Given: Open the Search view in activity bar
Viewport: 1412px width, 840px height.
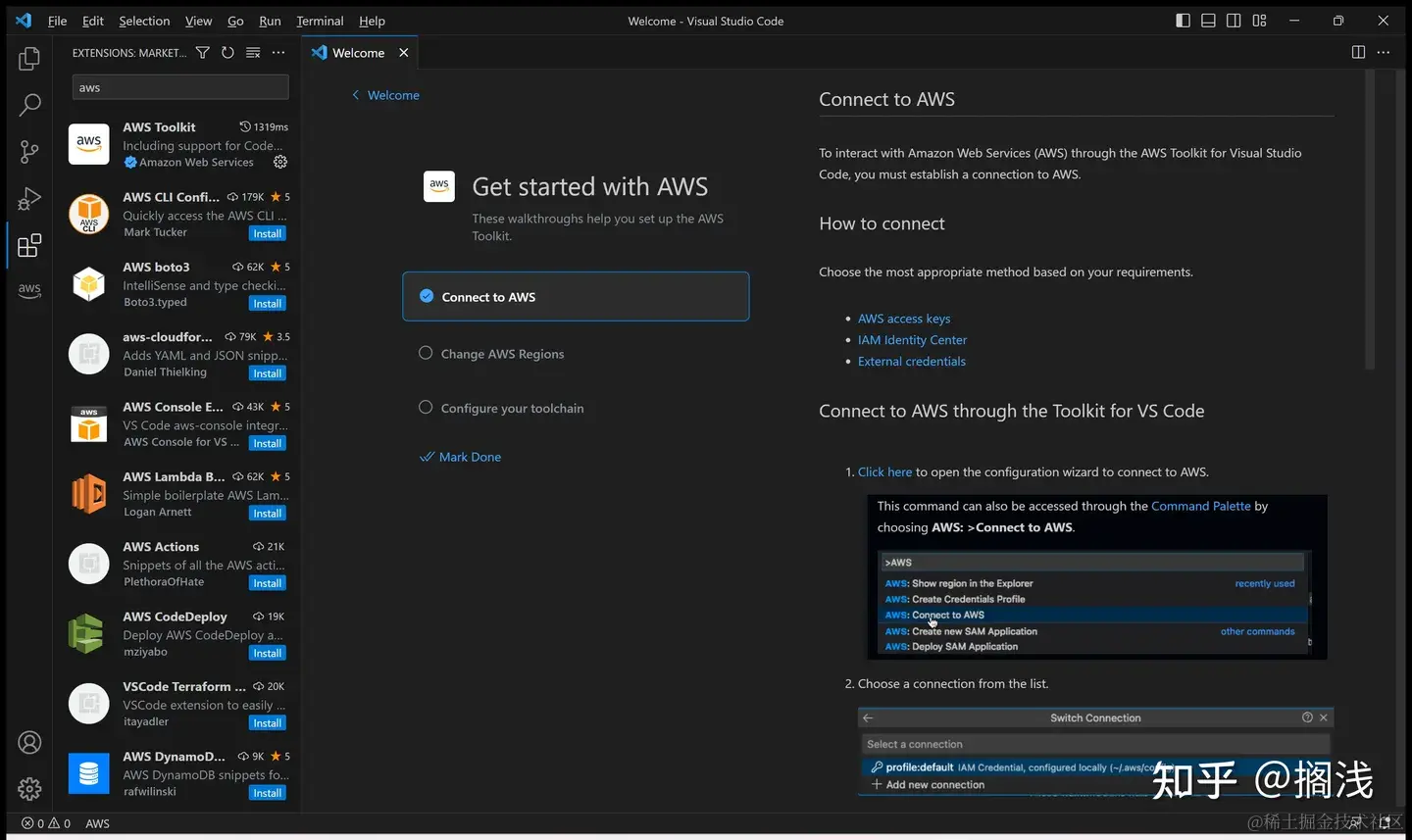Looking at the screenshot, I should [x=29, y=105].
